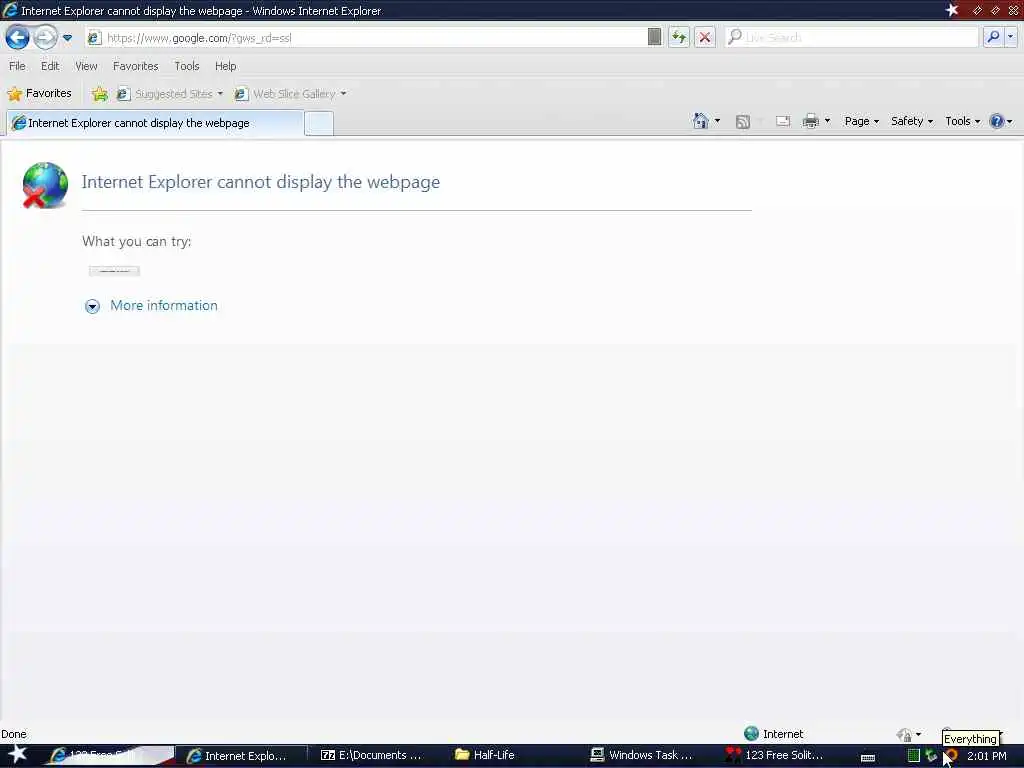Click the globe error icon on page

(x=44, y=185)
